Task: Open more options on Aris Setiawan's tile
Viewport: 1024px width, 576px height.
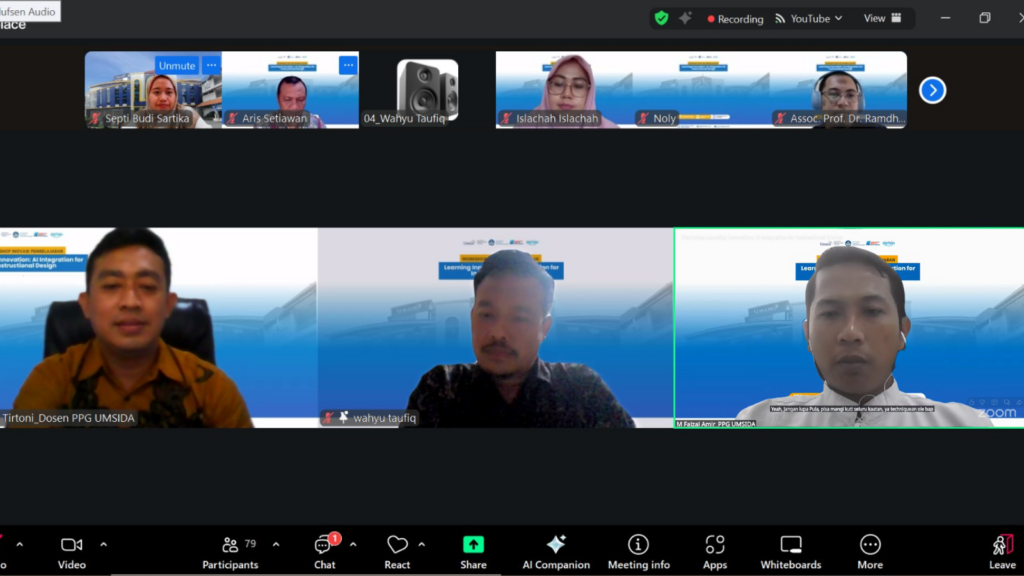Action: point(348,66)
